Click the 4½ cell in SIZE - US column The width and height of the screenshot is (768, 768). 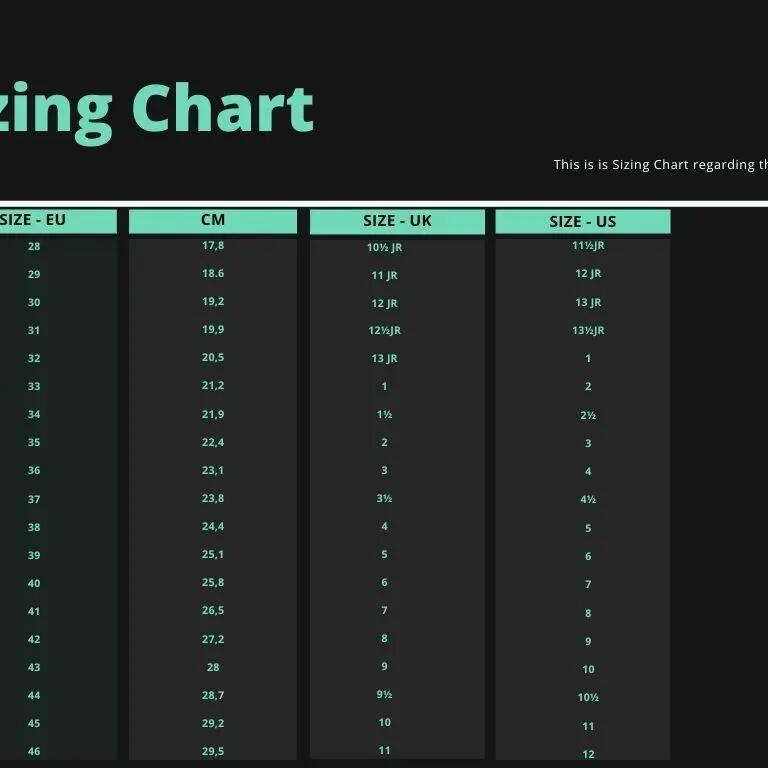pos(588,499)
